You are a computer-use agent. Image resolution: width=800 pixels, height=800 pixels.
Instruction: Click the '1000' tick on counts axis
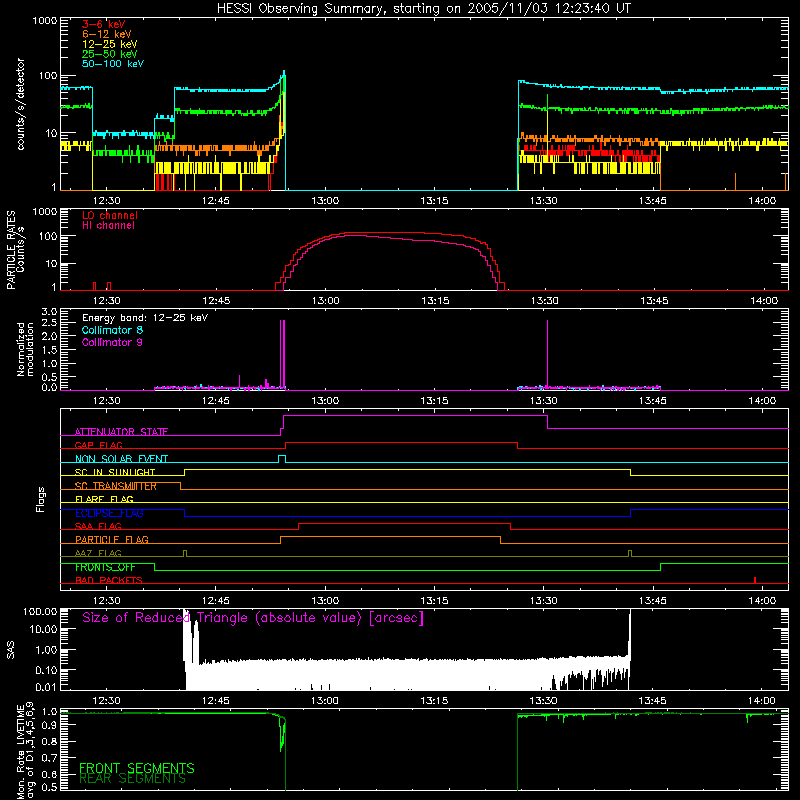pos(45,20)
